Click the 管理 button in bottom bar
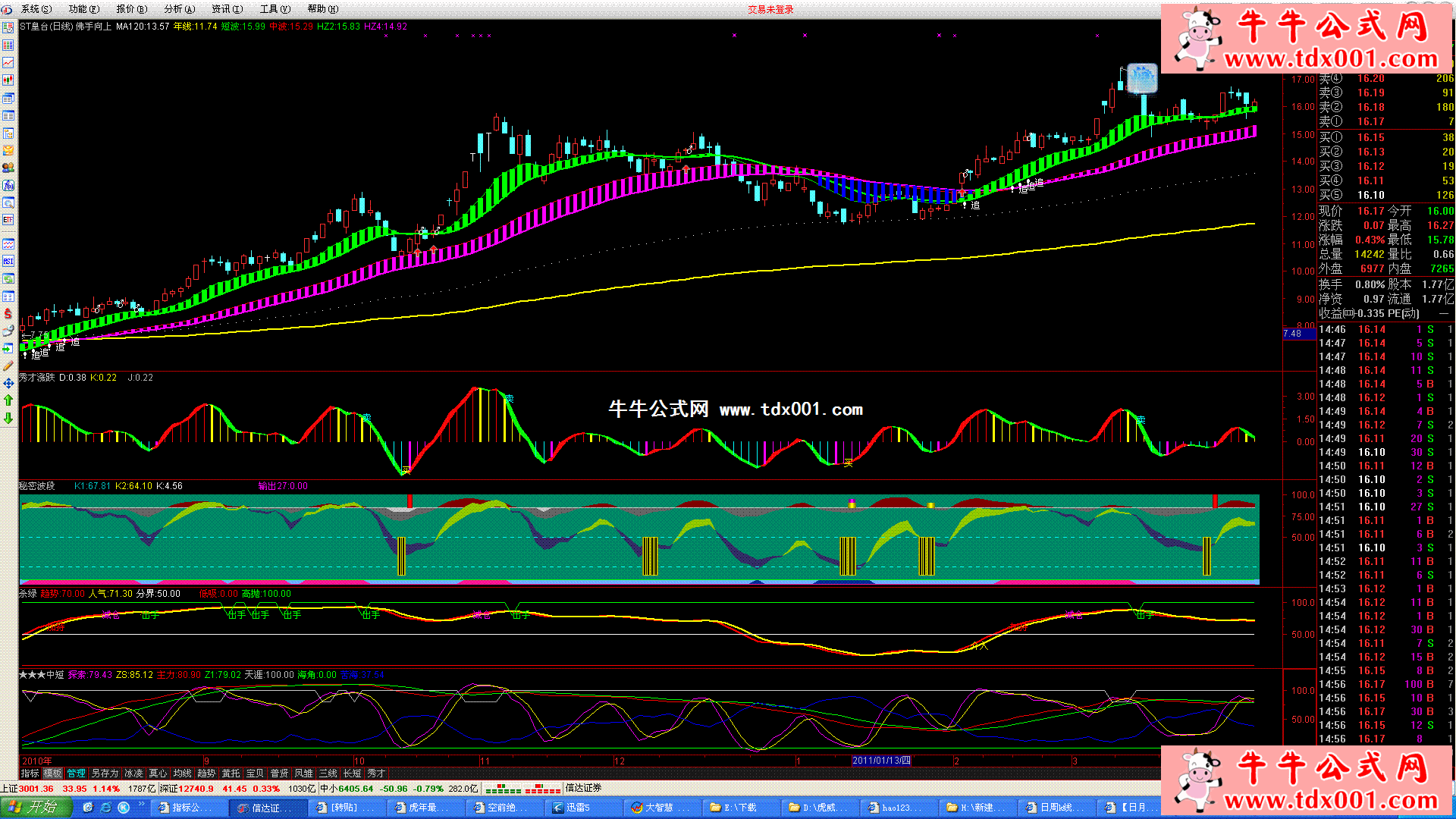Image resolution: width=1456 pixels, height=819 pixels. tap(77, 773)
